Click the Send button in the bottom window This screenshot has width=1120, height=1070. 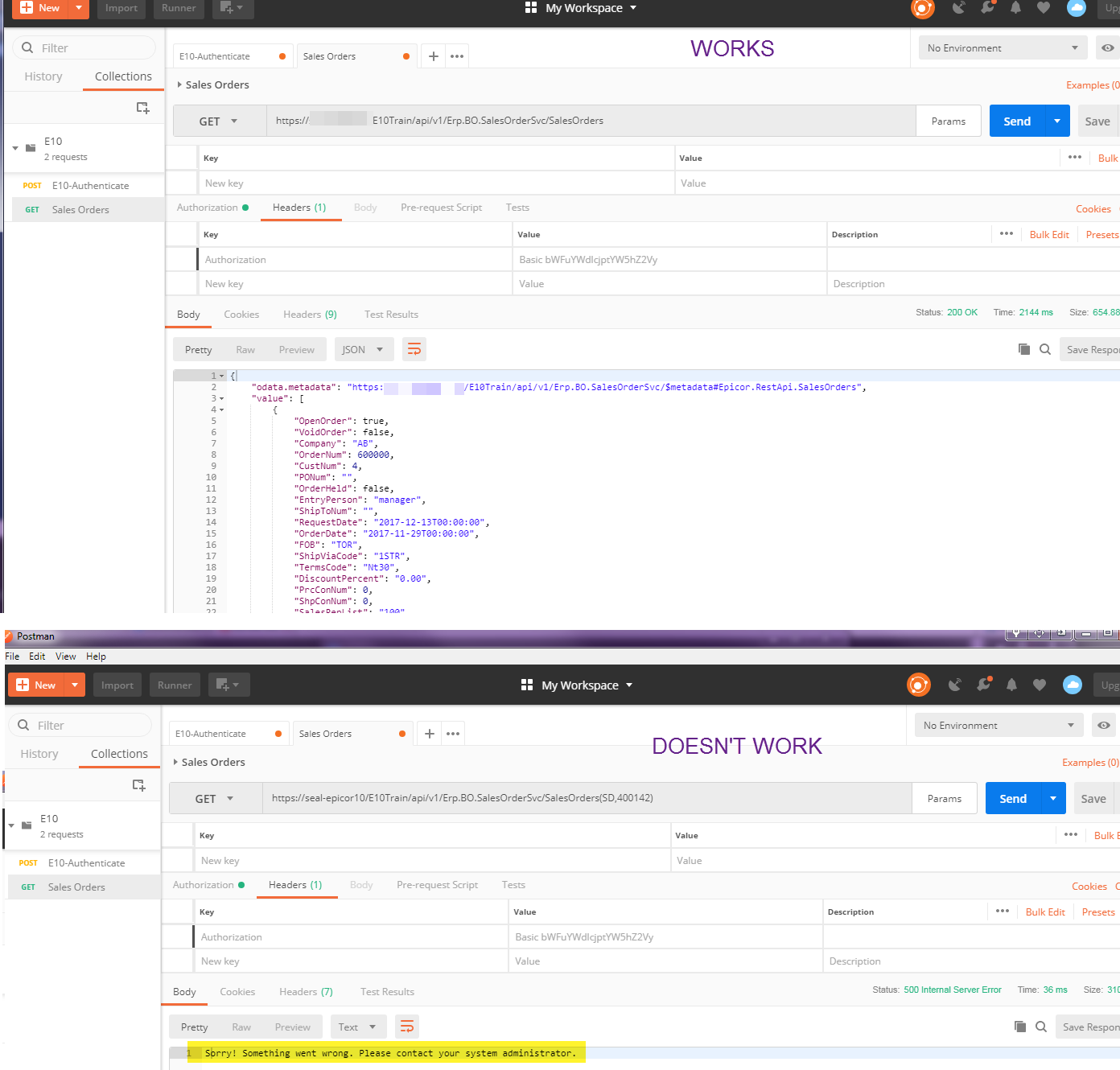(x=1013, y=799)
